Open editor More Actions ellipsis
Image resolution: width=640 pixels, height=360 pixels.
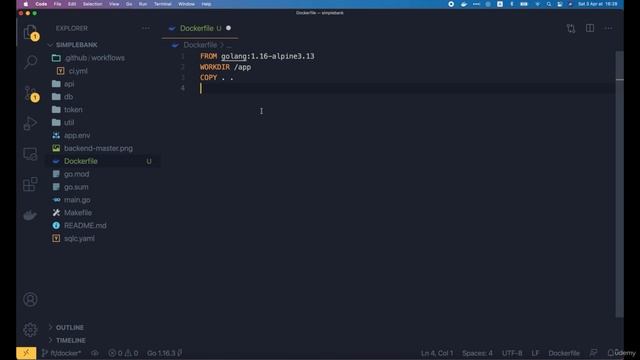[609, 28]
